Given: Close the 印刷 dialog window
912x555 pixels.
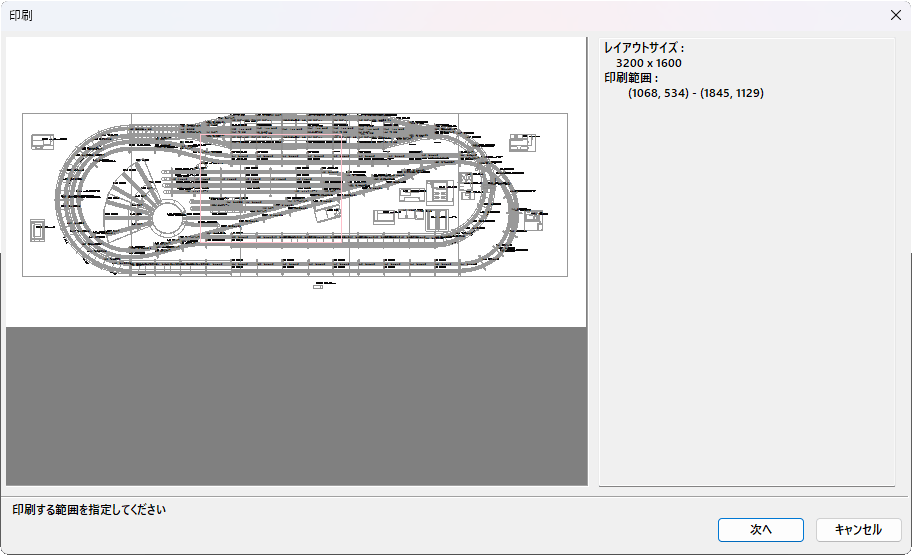Looking at the screenshot, I should [896, 15].
